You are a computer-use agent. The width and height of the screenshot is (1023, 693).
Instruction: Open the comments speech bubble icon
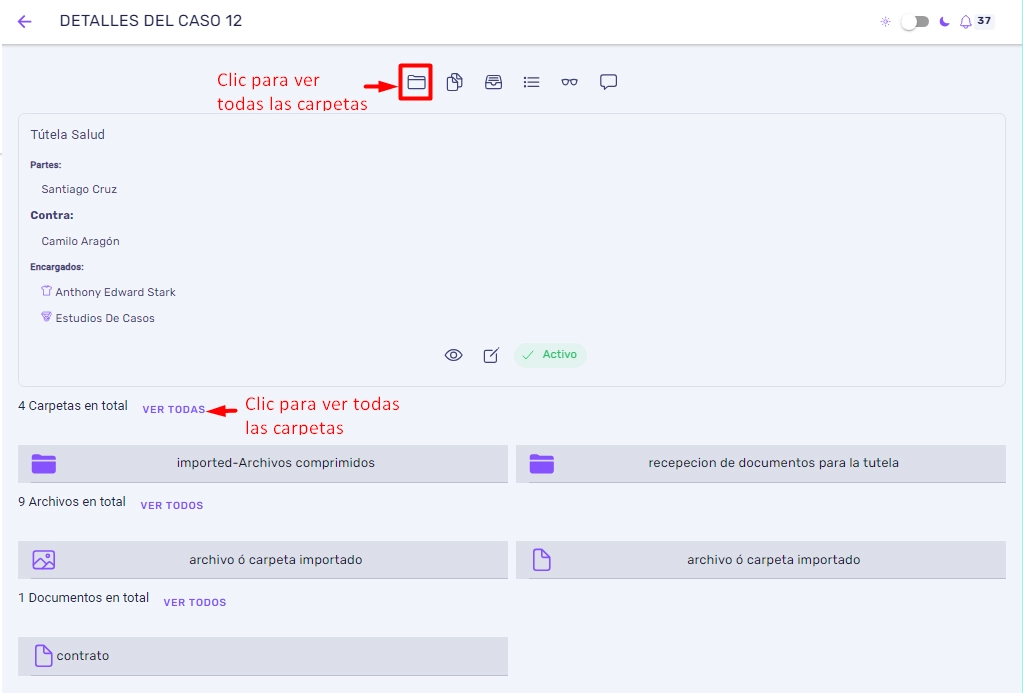pos(608,82)
